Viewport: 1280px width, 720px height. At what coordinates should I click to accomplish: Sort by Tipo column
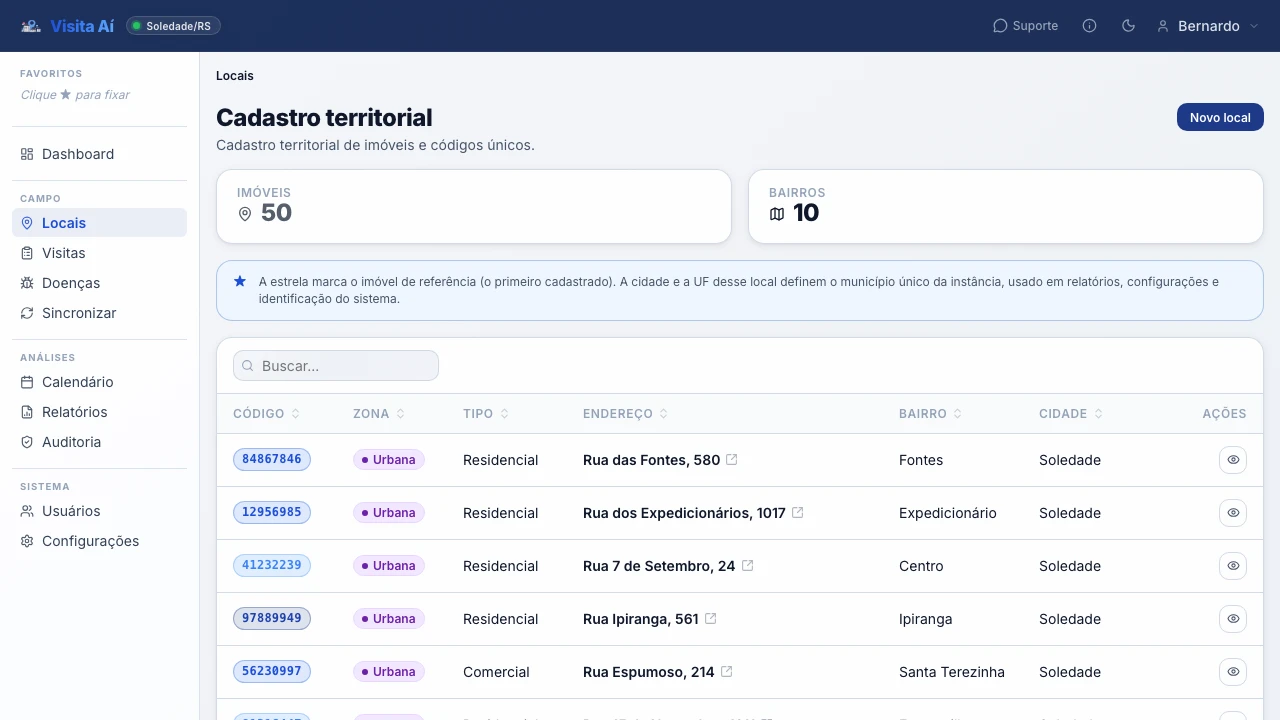[x=486, y=414]
